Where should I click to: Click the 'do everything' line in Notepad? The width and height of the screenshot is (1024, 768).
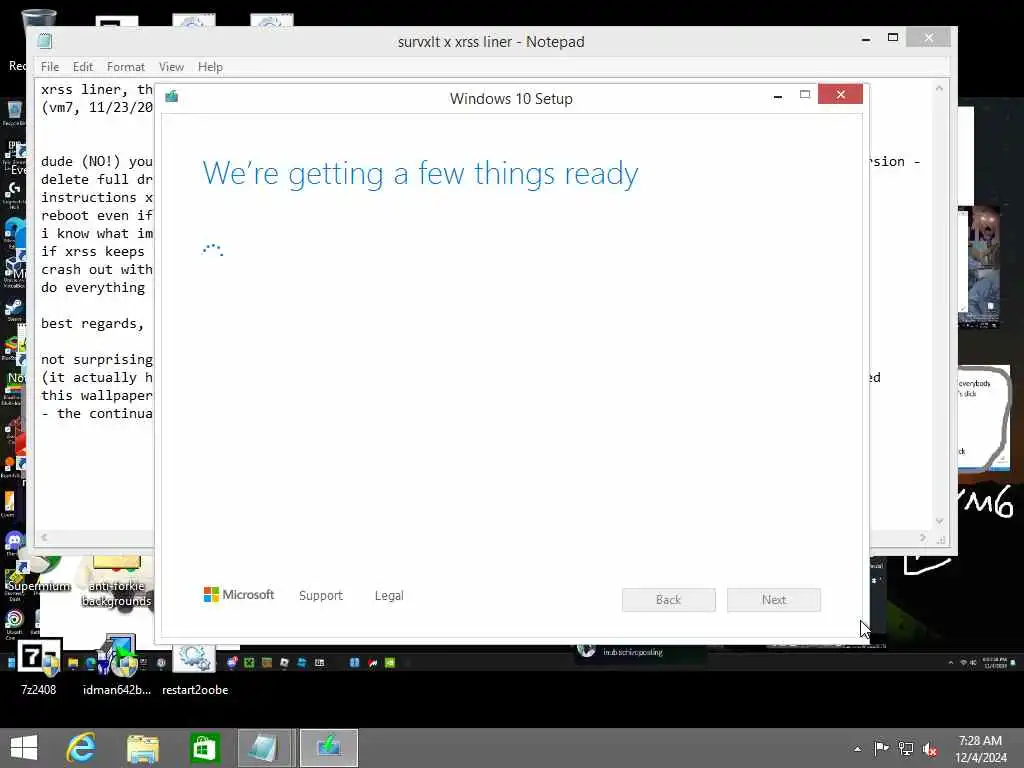tap(93, 288)
